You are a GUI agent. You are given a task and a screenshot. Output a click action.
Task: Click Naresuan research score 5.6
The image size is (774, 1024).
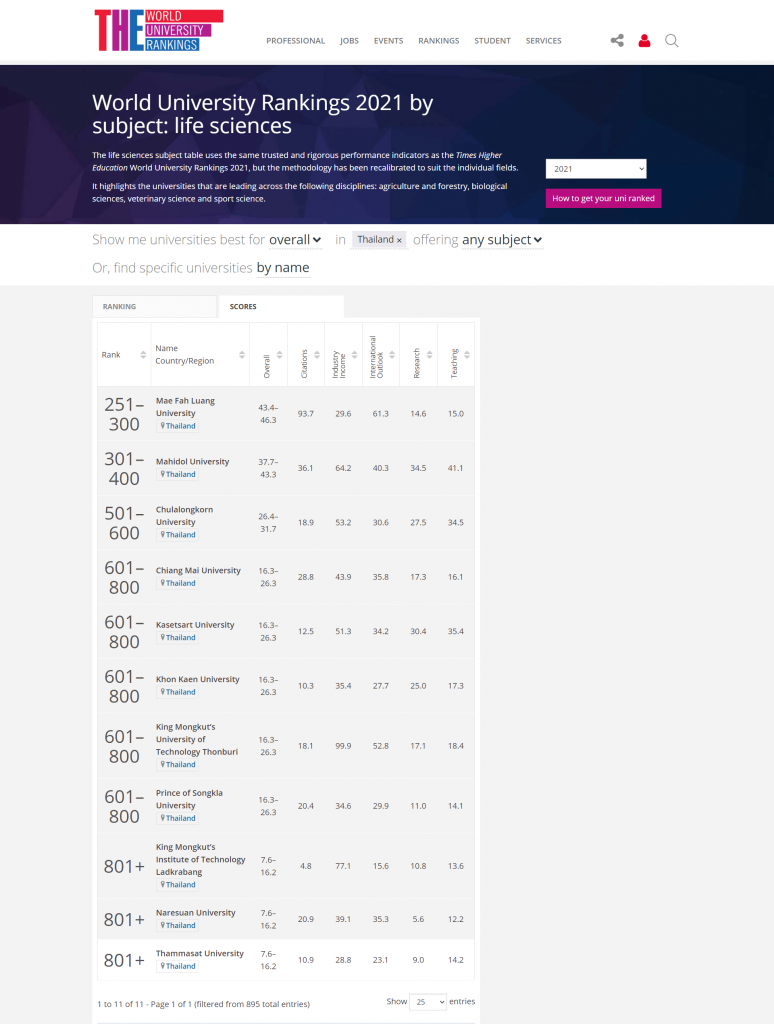point(418,919)
